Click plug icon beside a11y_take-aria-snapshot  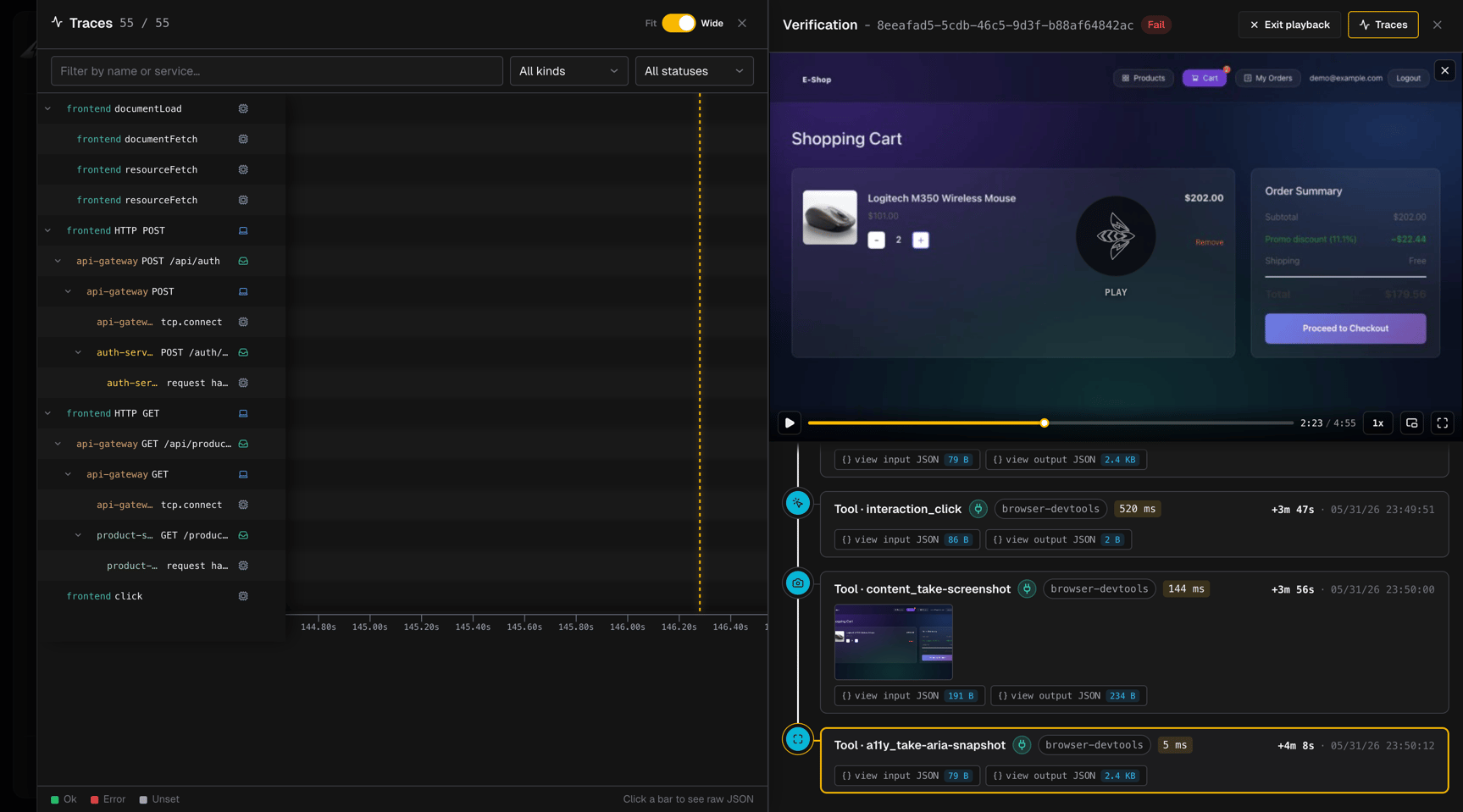[1022, 745]
